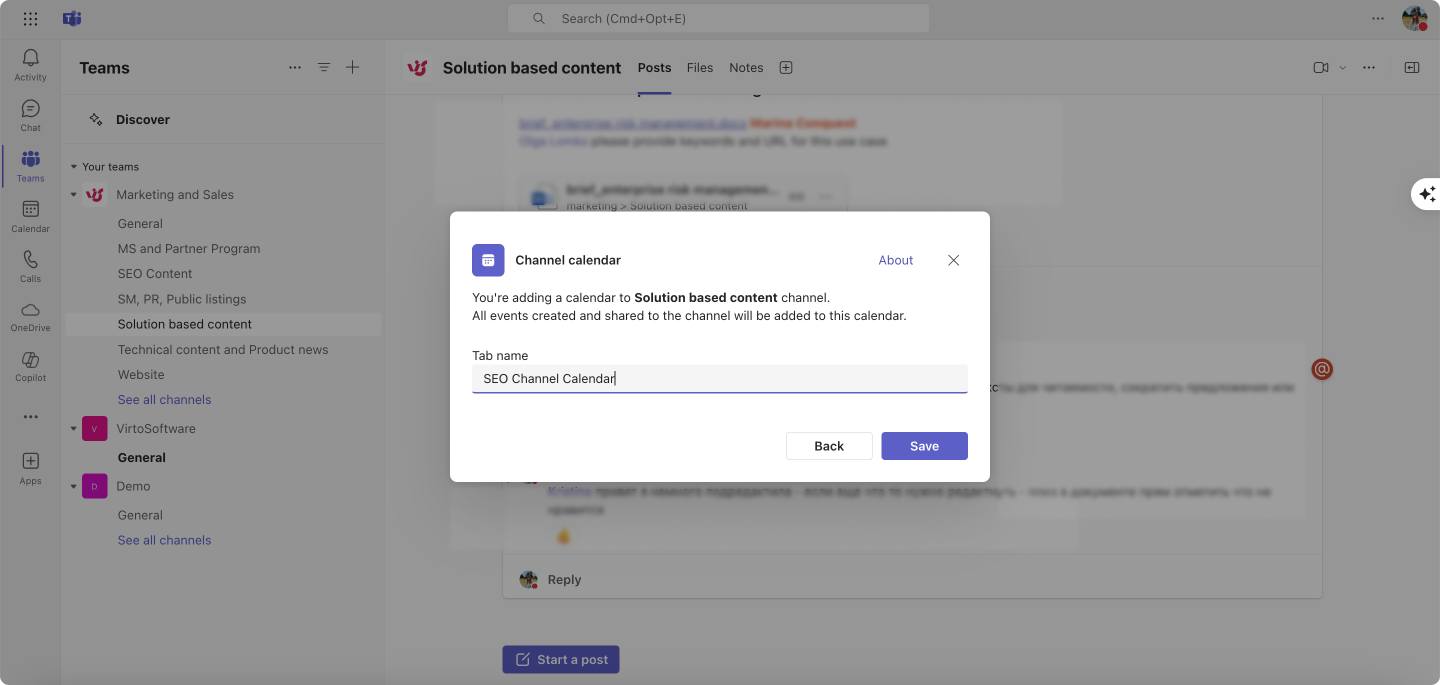Open the Calls phone icon
The height and width of the screenshot is (685, 1440).
click(30, 259)
